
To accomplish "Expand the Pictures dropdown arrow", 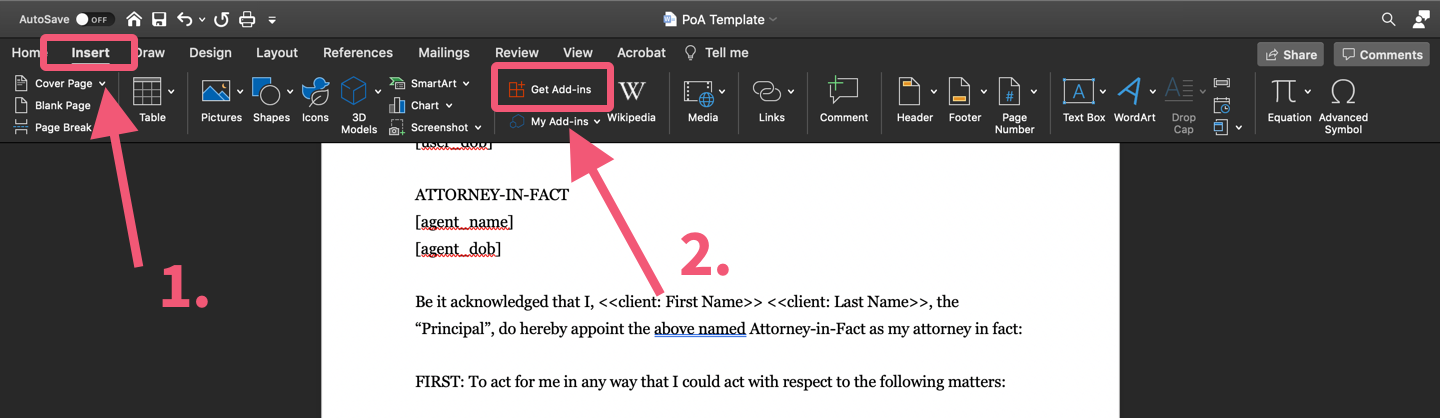I will click(x=240, y=92).
